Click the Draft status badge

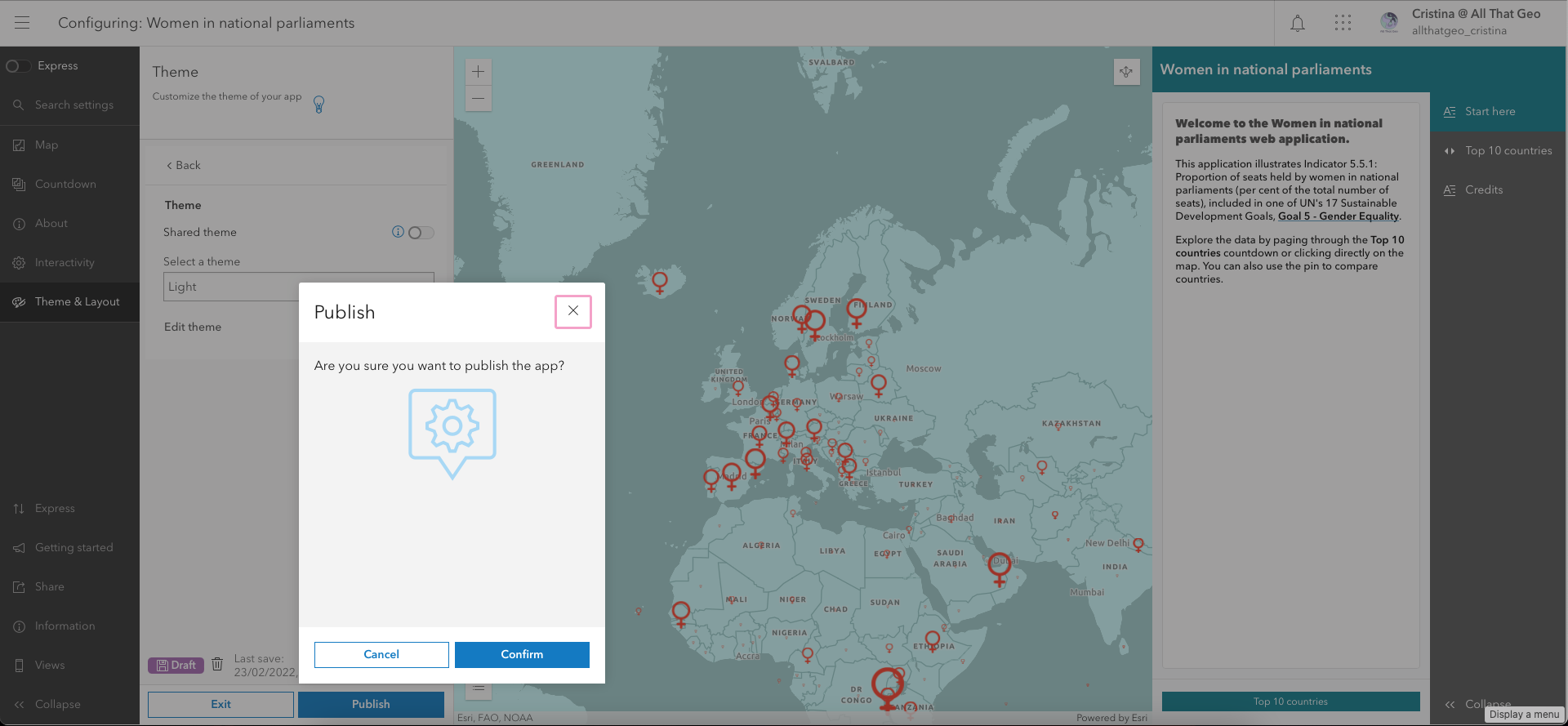176,665
